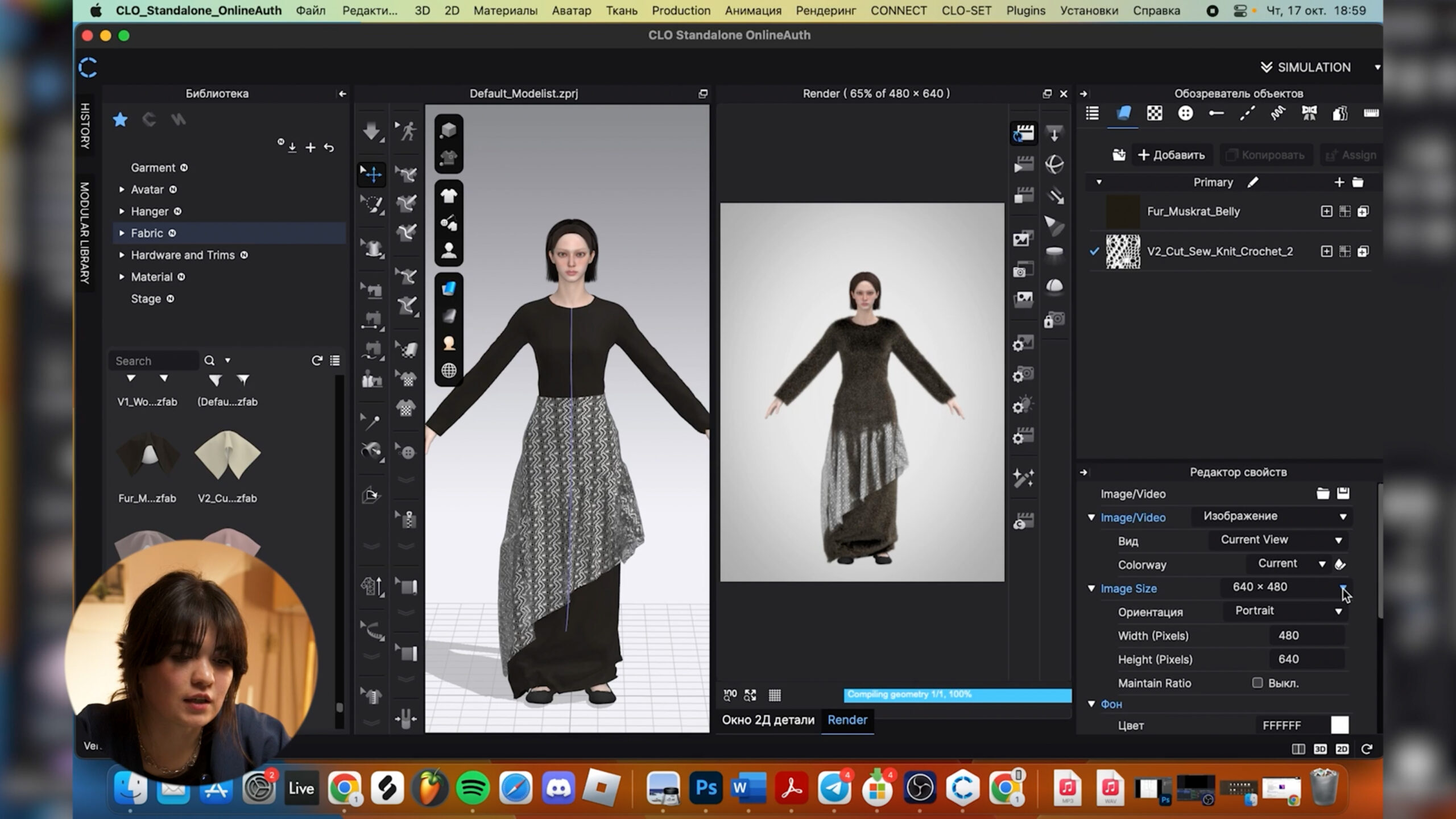Click the Width (Pixels) input field
The image size is (1456, 819).
[x=1306, y=635]
